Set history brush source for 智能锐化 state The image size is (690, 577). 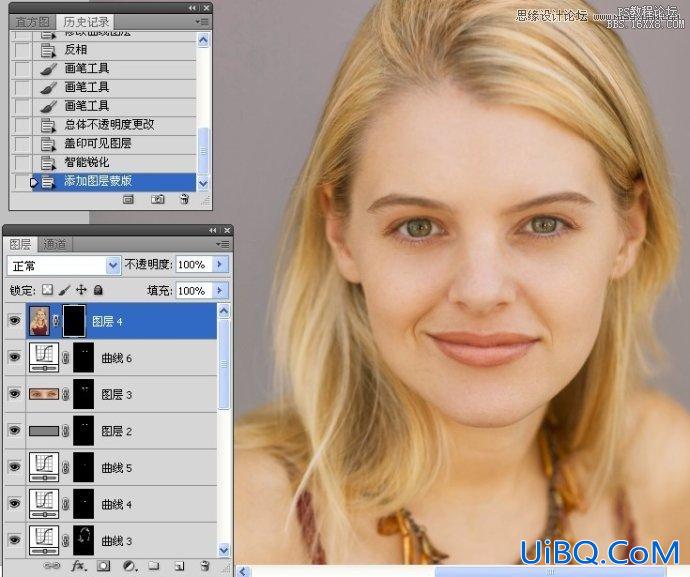click(22, 162)
